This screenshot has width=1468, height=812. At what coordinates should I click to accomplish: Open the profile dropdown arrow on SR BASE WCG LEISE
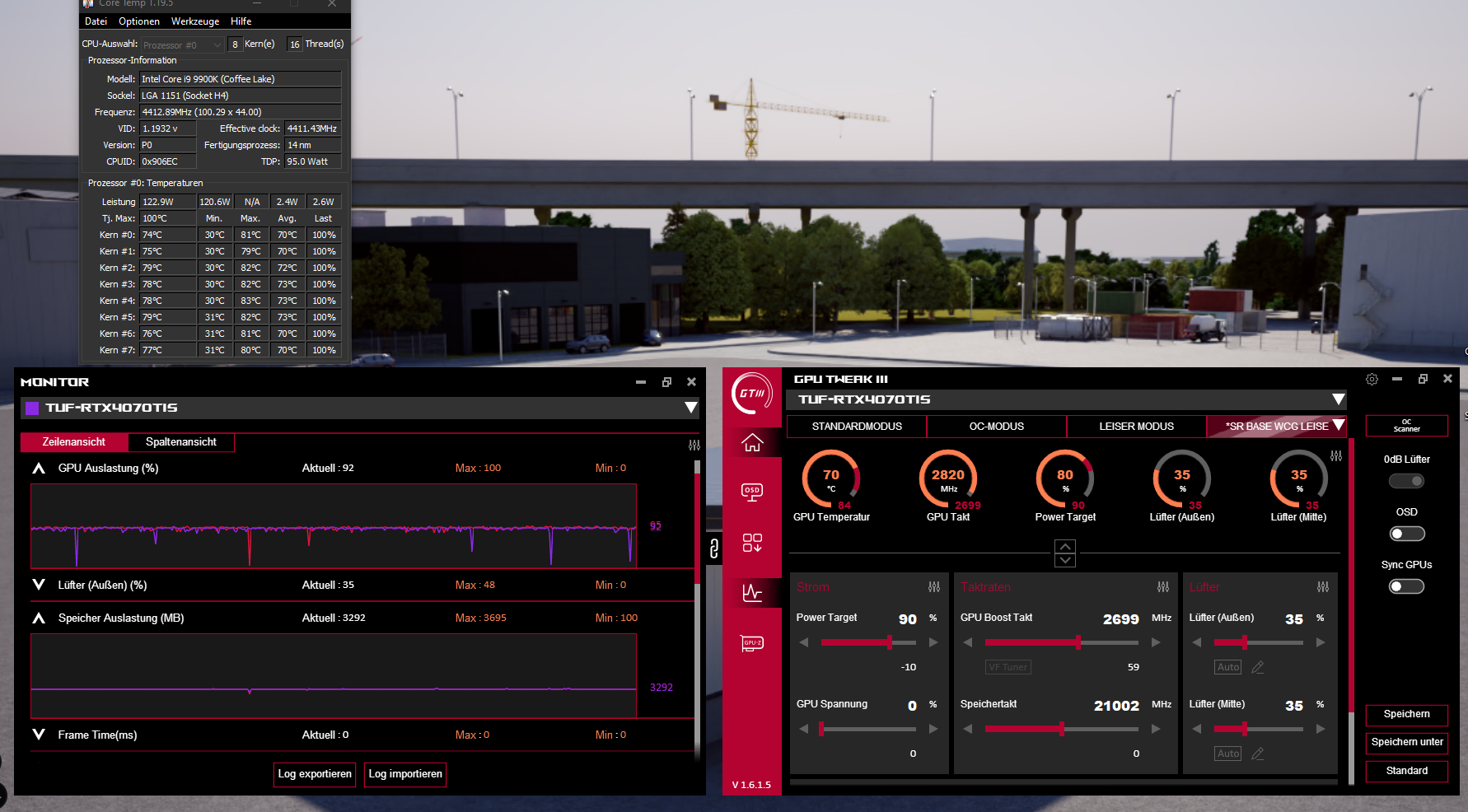(x=1339, y=426)
